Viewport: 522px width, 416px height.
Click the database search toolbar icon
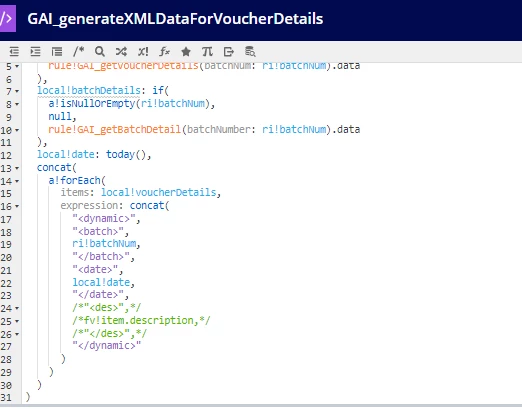pos(250,52)
